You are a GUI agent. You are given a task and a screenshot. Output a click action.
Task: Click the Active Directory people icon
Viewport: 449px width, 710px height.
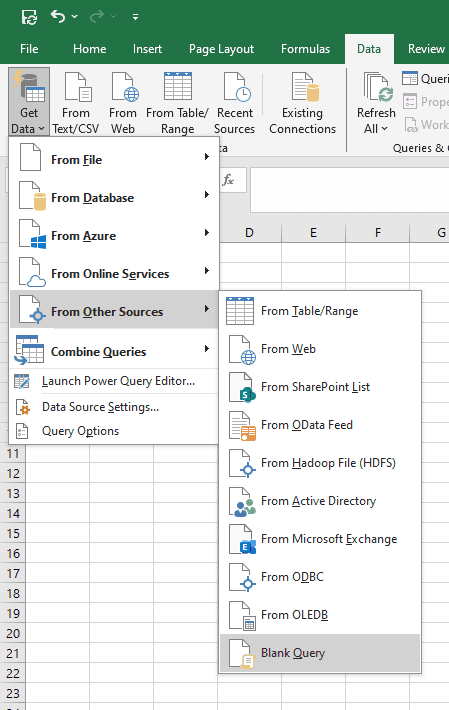(x=242, y=502)
